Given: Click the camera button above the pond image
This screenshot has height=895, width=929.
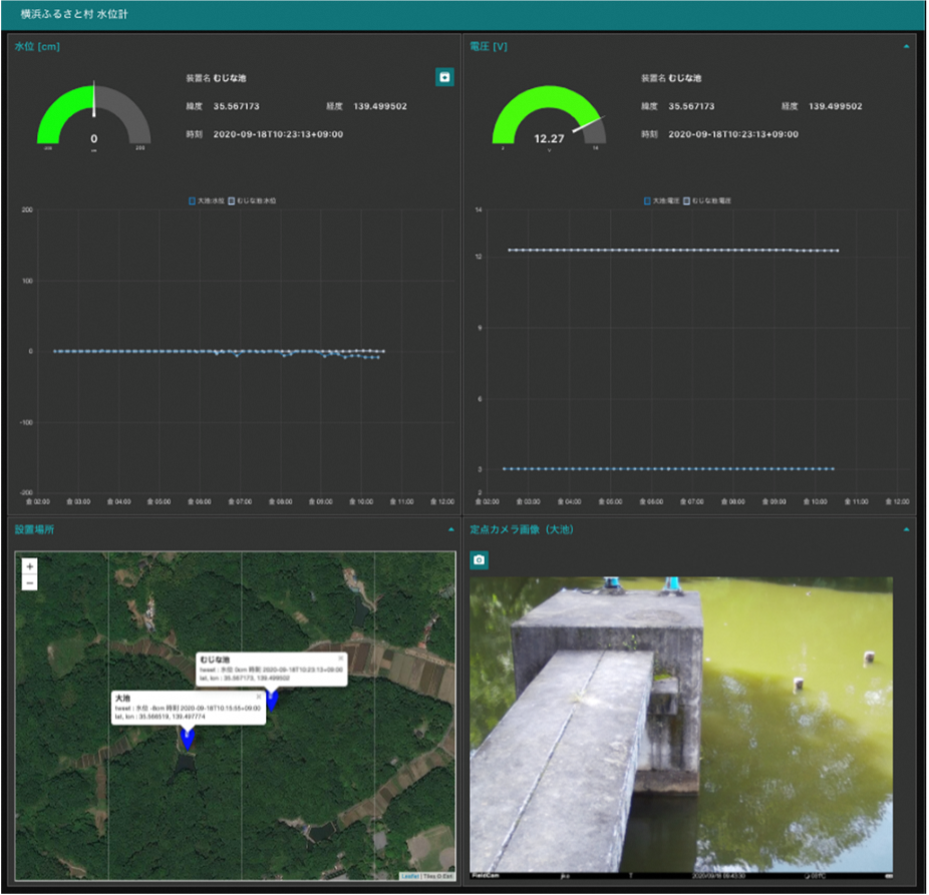Looking at the screenshot, I should point(479,560).
